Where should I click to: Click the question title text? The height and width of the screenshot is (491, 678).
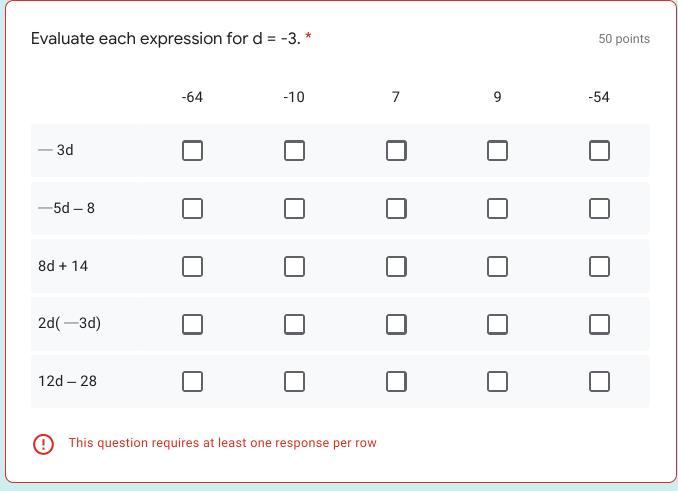tap(166, 39)
